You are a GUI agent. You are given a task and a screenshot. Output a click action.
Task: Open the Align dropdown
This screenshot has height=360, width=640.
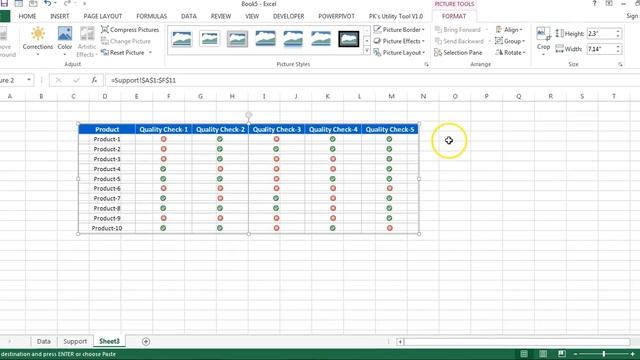[509, 30]
